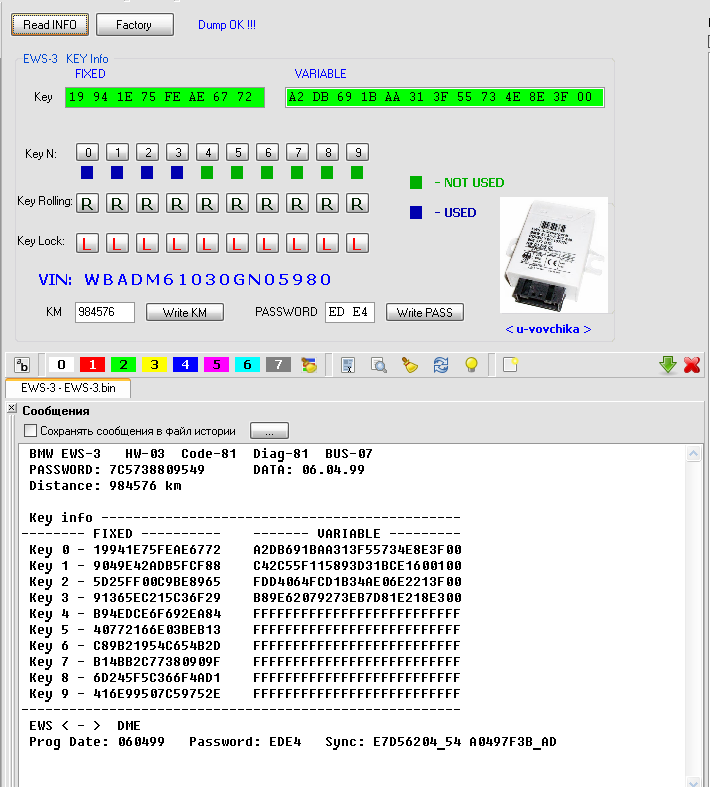Click the green down arrow icon
The image size is (710, 787).
pos(668,365)
